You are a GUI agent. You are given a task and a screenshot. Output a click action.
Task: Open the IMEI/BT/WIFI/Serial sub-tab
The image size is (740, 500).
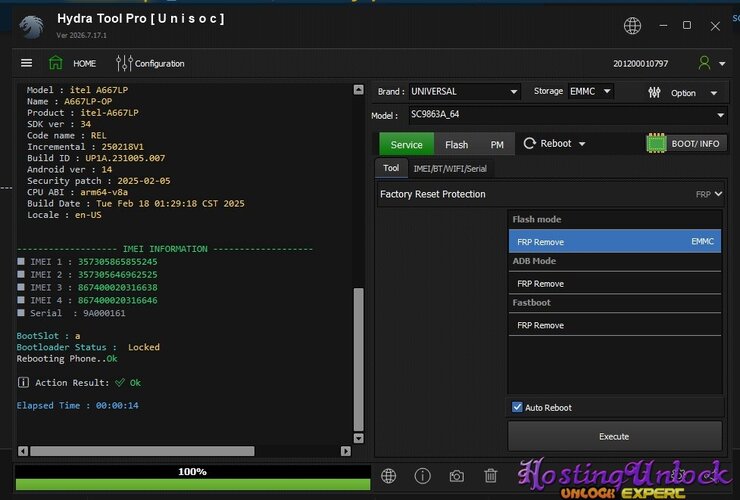(x=450, y=169)
